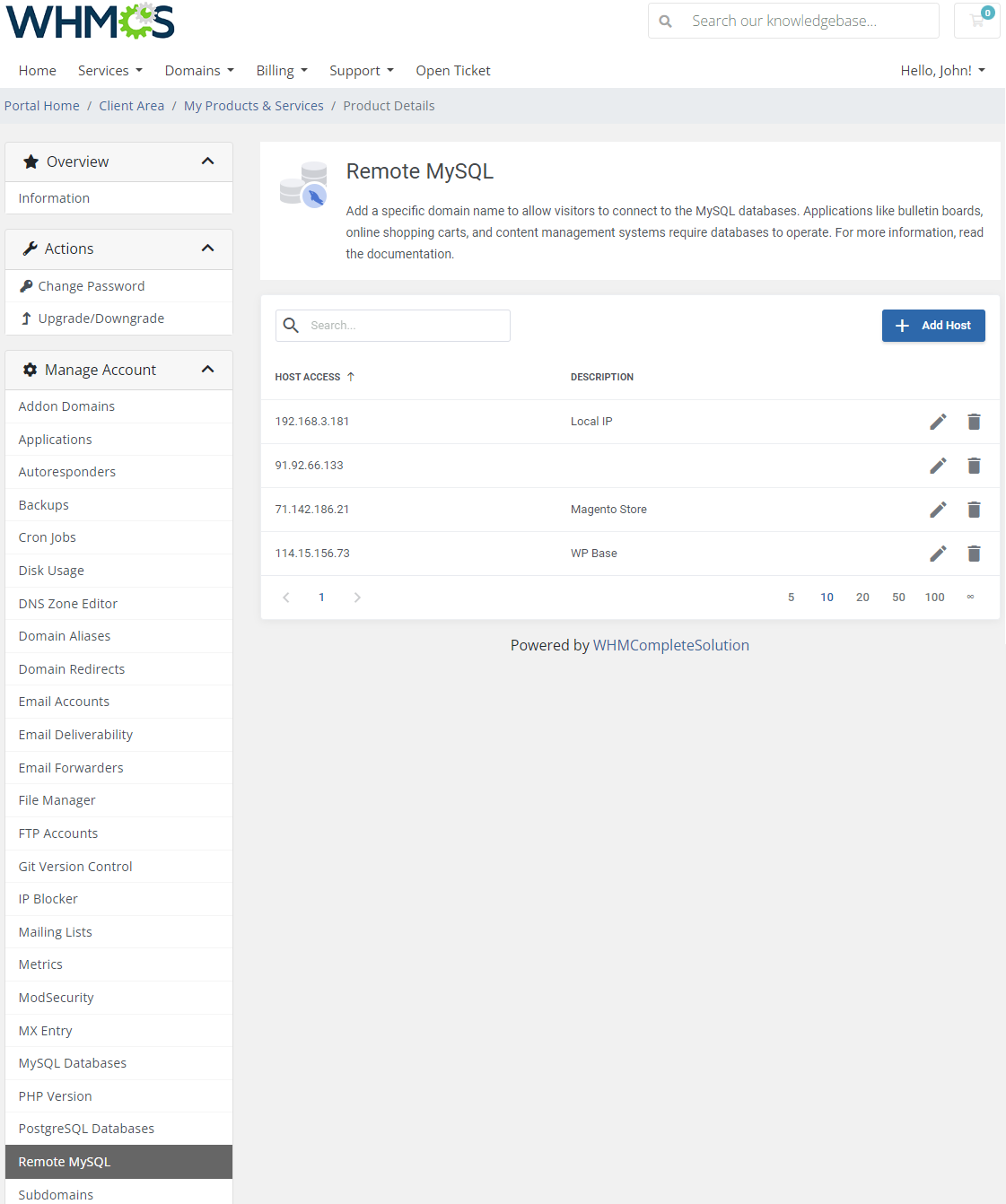This screenshot has height=1204, width=1006.
Task: Go to Home in navigation bar
Action: pyautogui.click(x=38, y=71)
